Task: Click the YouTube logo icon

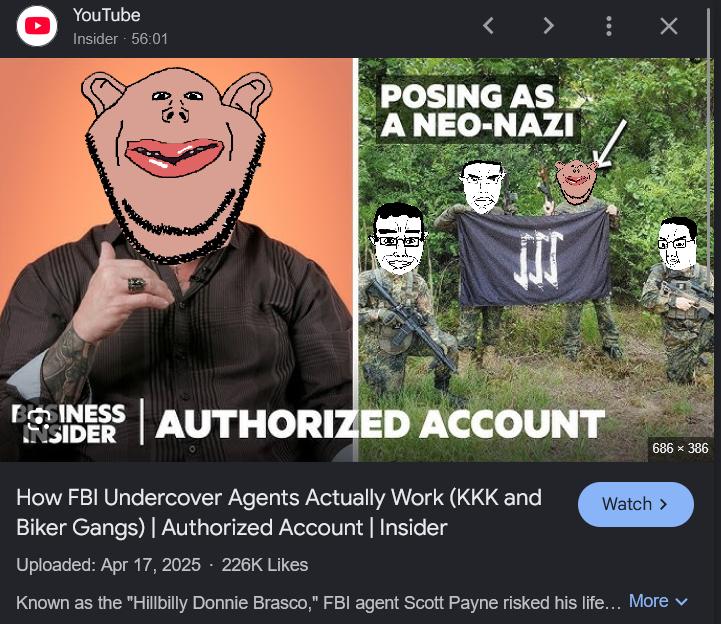Action: coord(37,26)
